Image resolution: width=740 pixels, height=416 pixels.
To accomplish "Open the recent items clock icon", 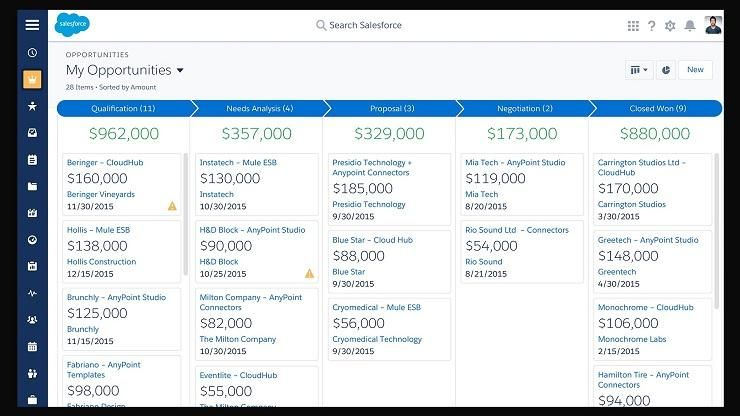I will 32,52.
